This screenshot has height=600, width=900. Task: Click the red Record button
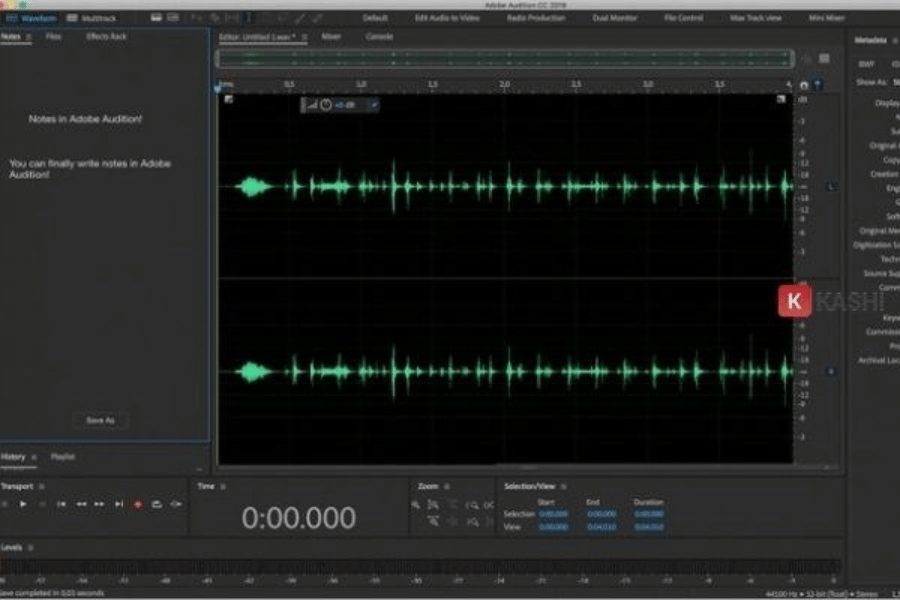pos(138,504)
